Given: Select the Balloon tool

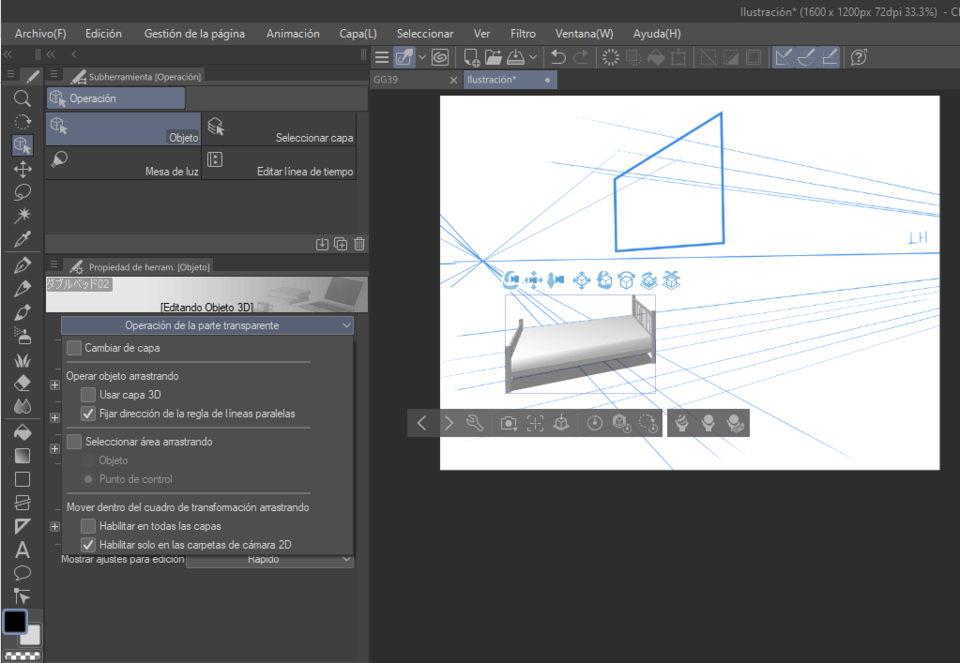Looking at the screenshot, I should pyautogui.click(x=23, y=573).
